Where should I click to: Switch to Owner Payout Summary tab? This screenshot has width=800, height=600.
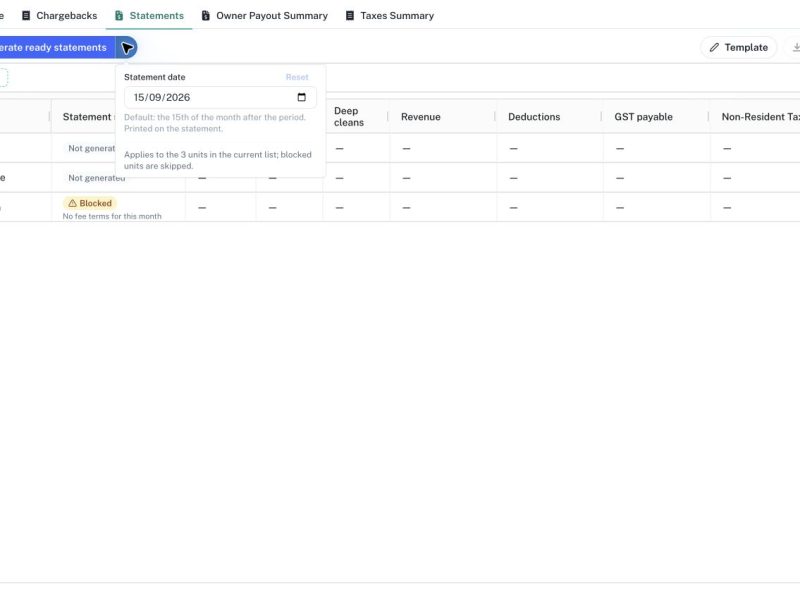click(264, 16)
